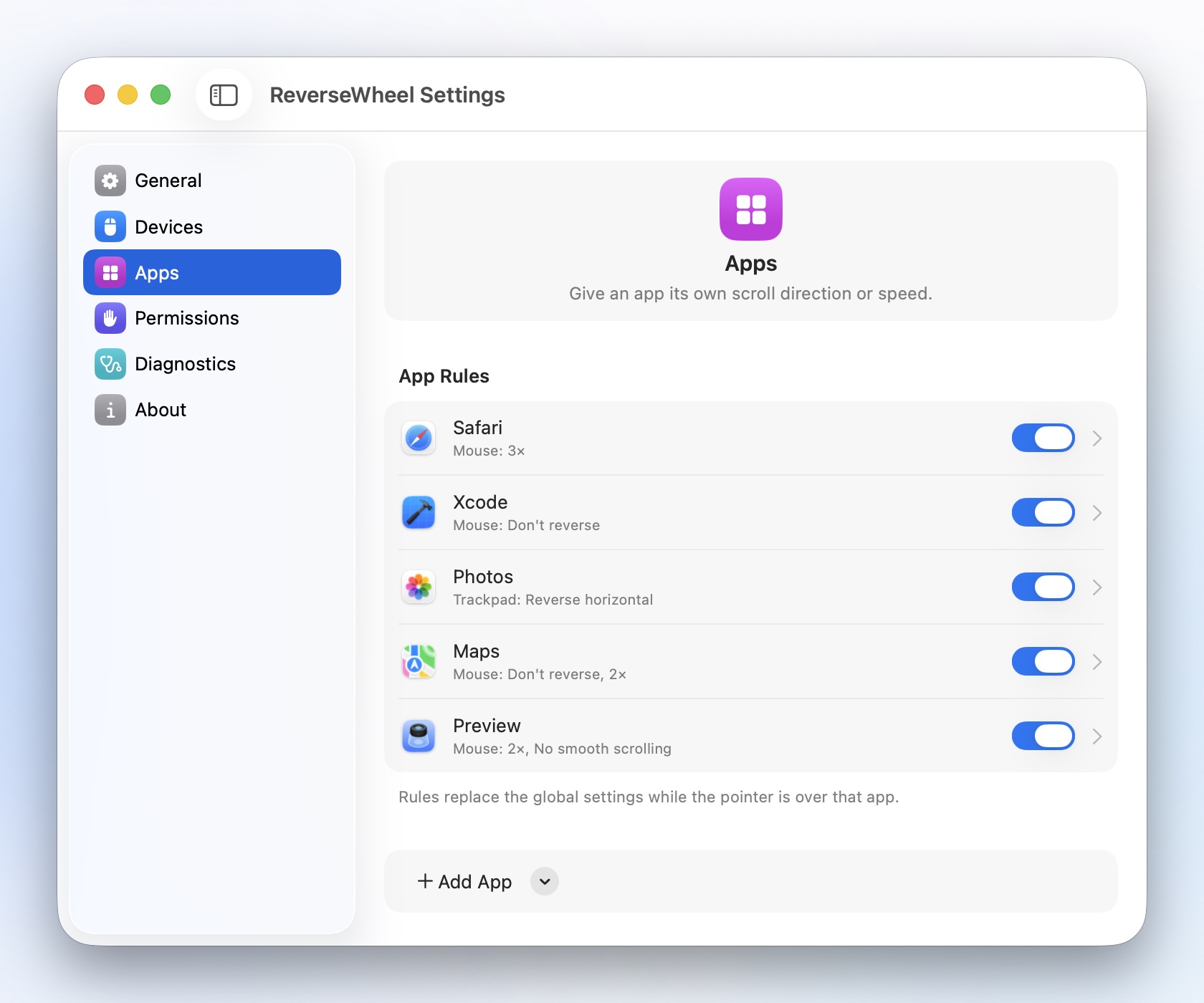This screenshot has width=1204, height=1003.
Task: Select the Diagnostics section
Action: click(x=212, y=364)
